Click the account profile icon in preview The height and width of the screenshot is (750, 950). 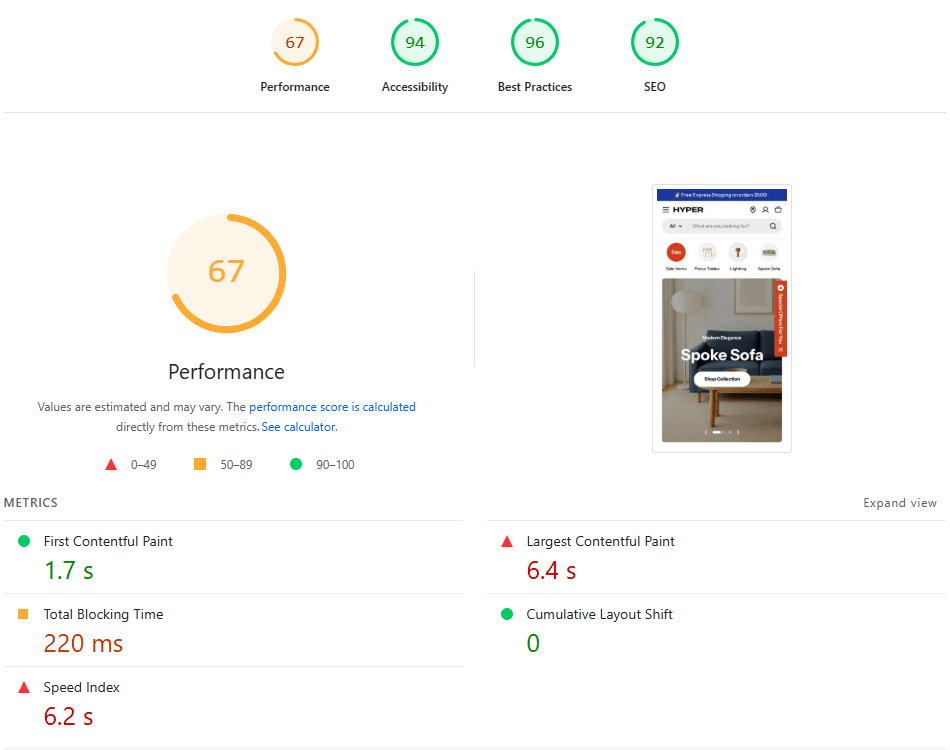tap(765, 210)
